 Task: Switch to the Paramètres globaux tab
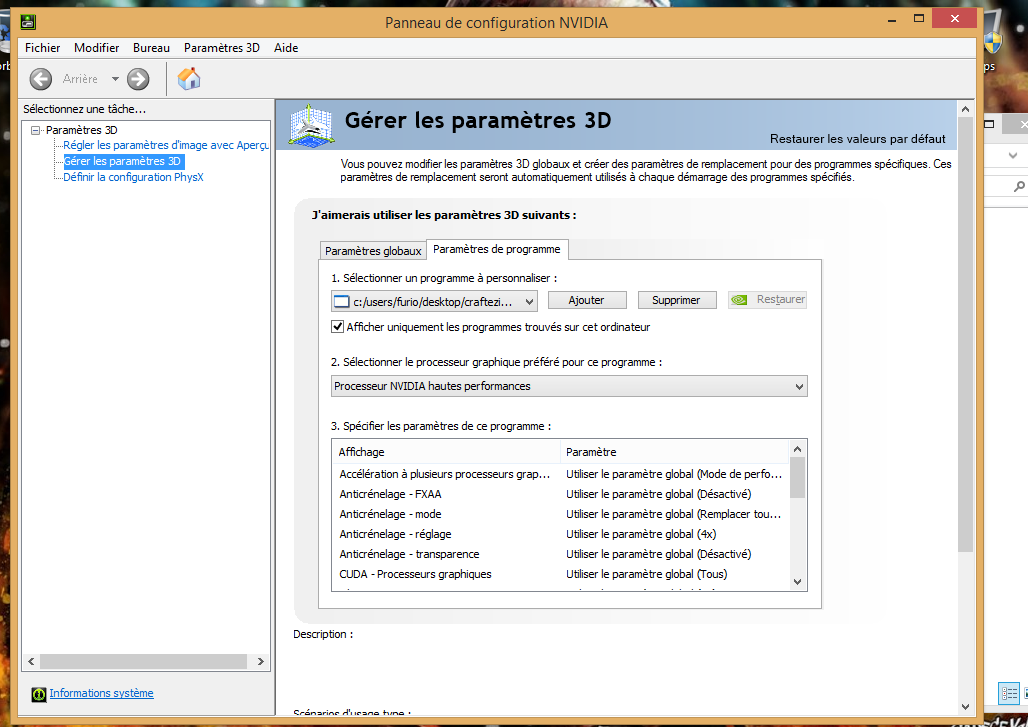point(373,251)
